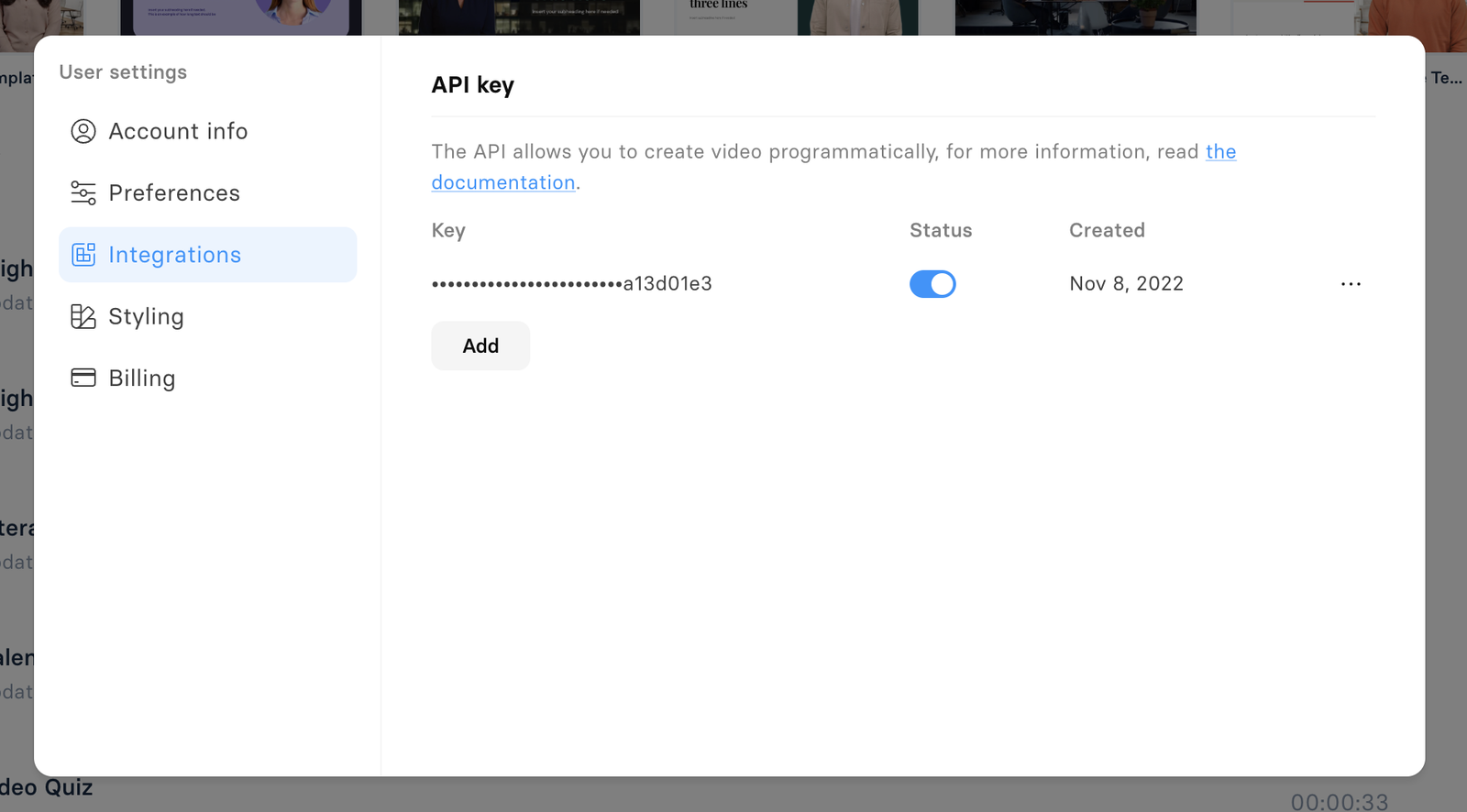1467x812 pixels.
Task: Select the Integrations label in the sidebar
Action: tap(175, 255)
